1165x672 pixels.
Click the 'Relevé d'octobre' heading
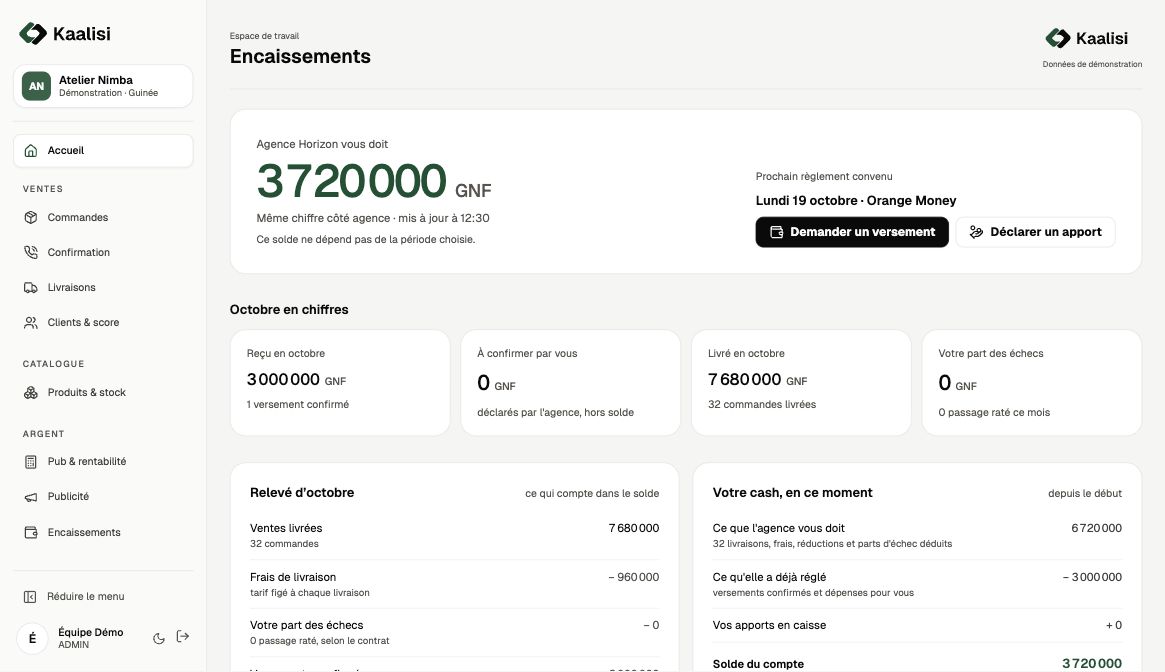(x=302, y=493)
